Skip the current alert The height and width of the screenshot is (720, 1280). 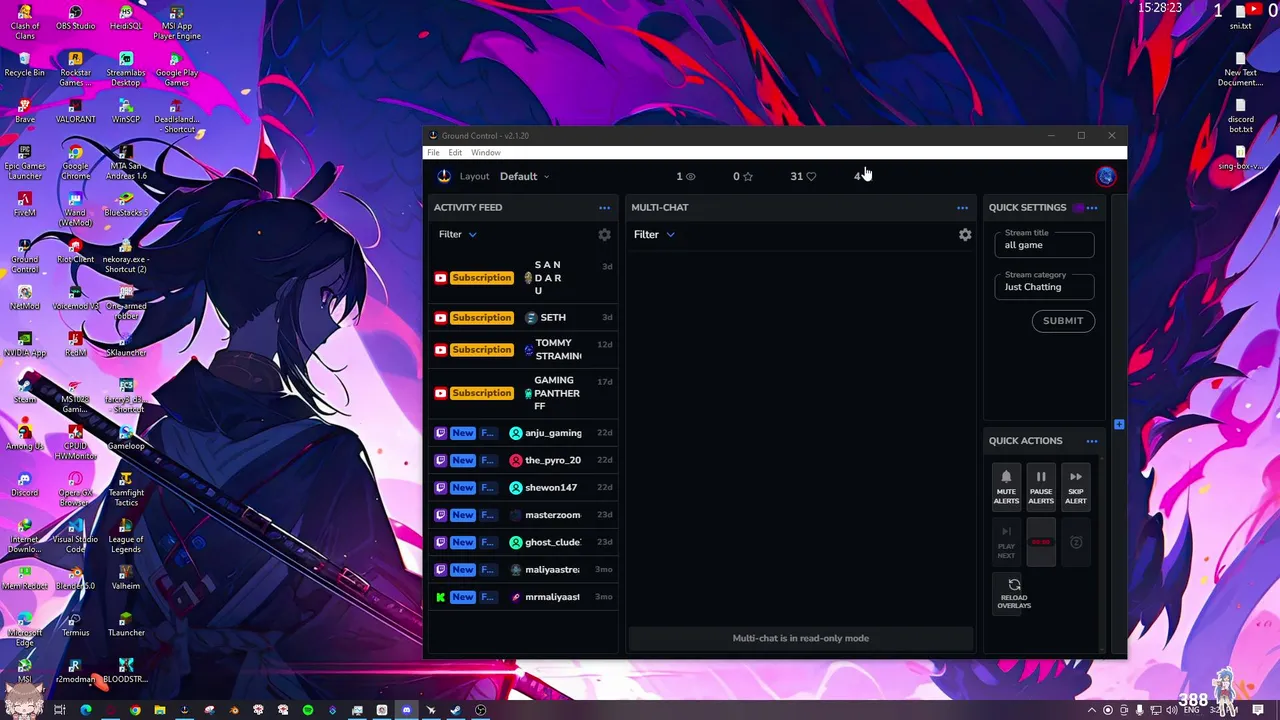(x=1075, y=487)
